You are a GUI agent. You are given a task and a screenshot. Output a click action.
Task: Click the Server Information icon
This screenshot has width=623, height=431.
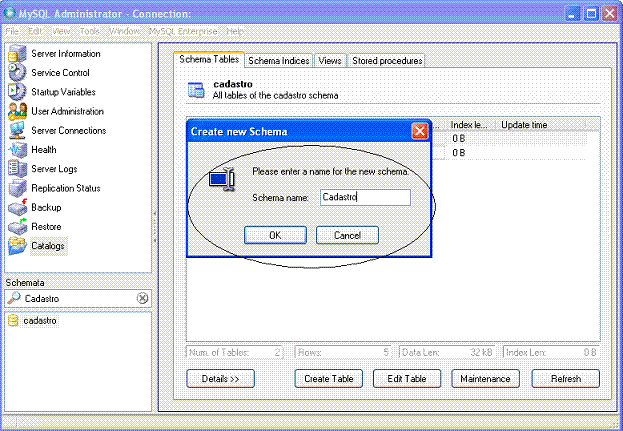coord(17,54)
